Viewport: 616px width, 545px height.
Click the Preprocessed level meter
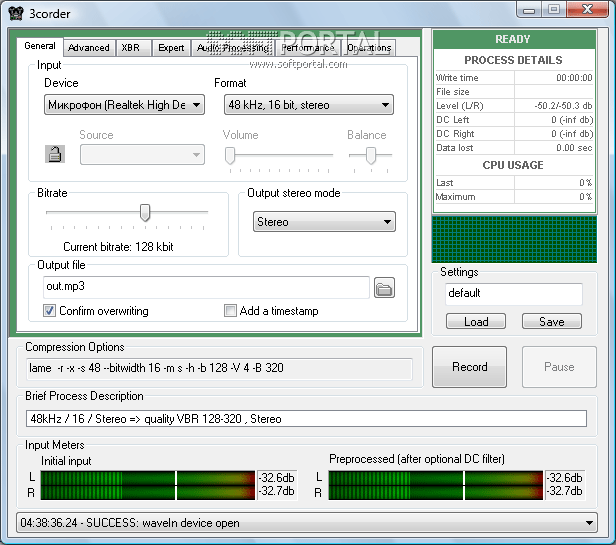[436, 485]
